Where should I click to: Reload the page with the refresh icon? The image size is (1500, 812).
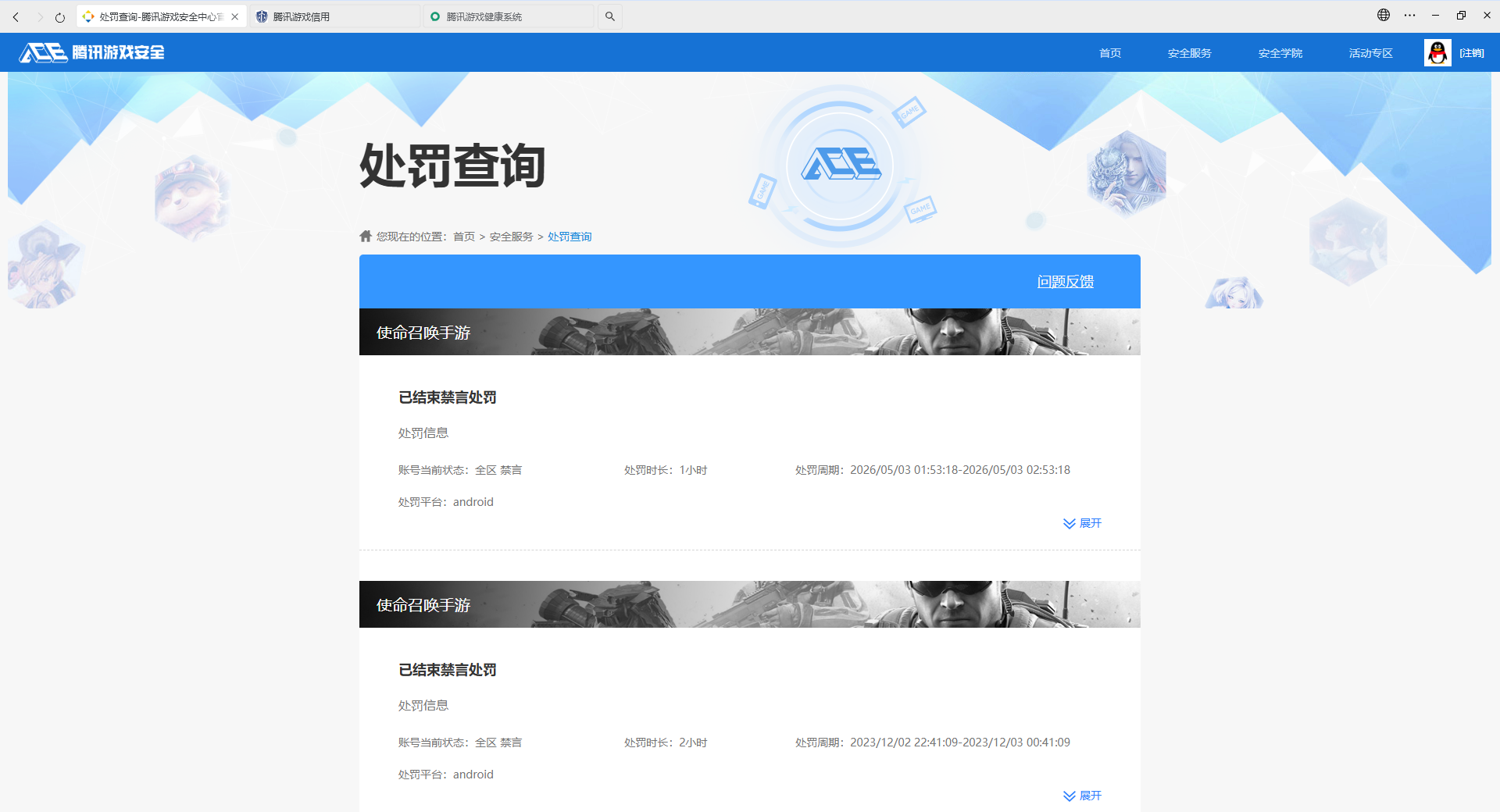[x=60, y=16]
